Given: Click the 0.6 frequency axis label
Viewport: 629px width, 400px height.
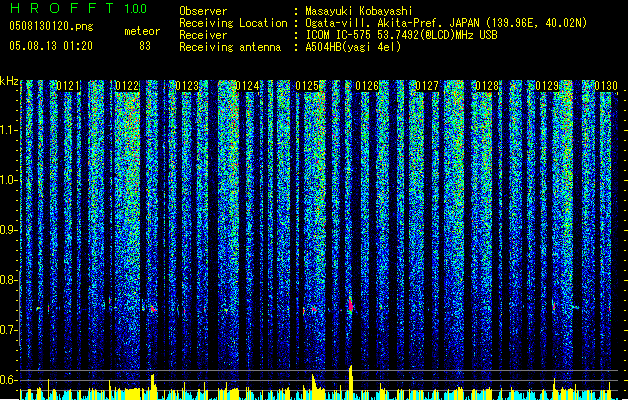Looking at the screenshot, I should pos(9,380).
